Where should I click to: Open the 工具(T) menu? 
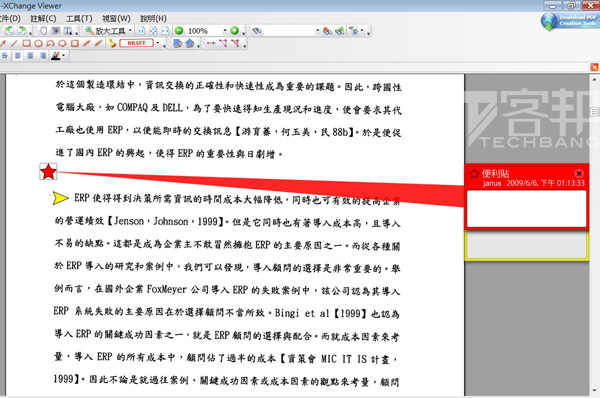coord(79,18)
